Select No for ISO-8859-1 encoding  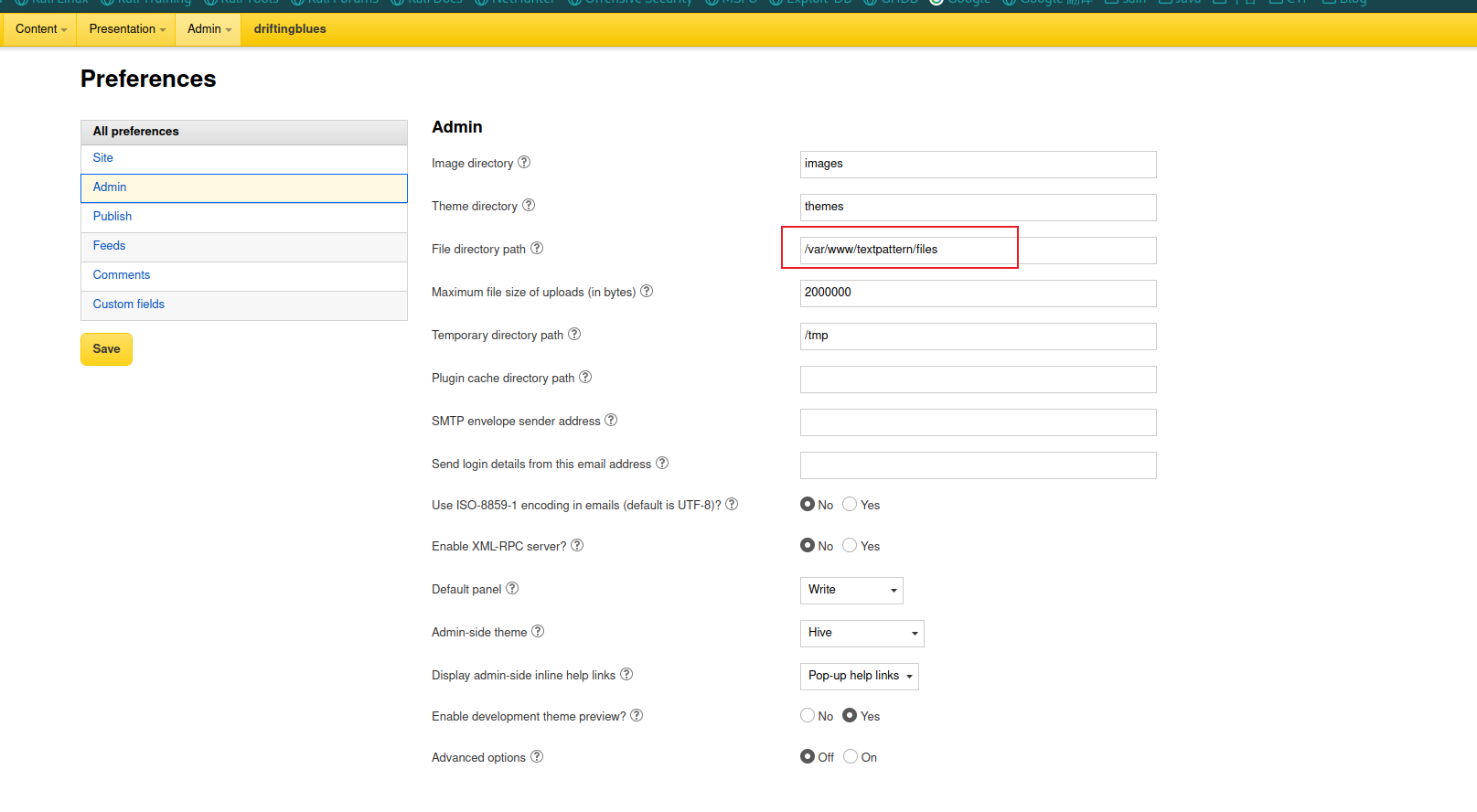[x=808, y=504]
